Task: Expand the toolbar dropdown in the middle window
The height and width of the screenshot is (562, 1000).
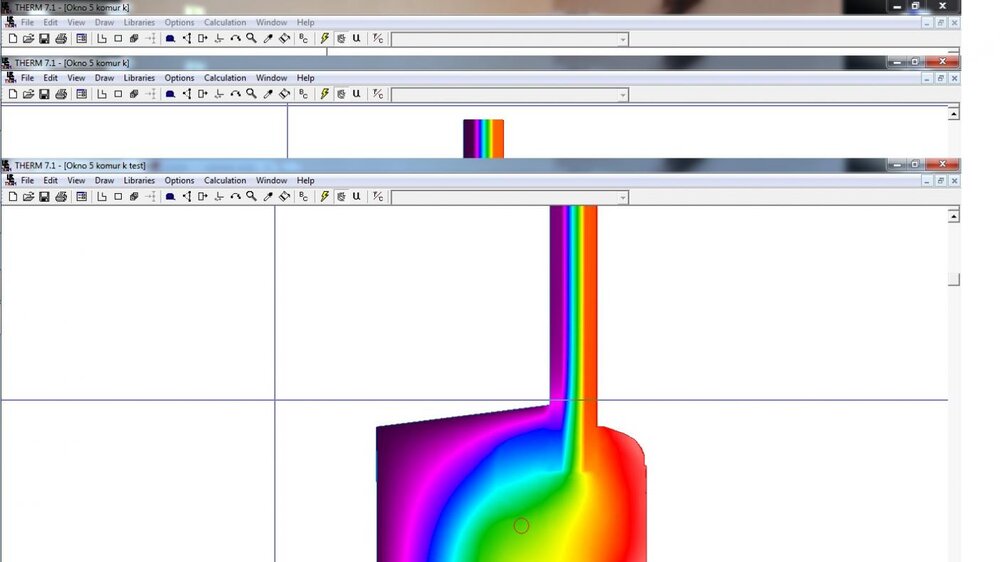Action: (623, 95)
